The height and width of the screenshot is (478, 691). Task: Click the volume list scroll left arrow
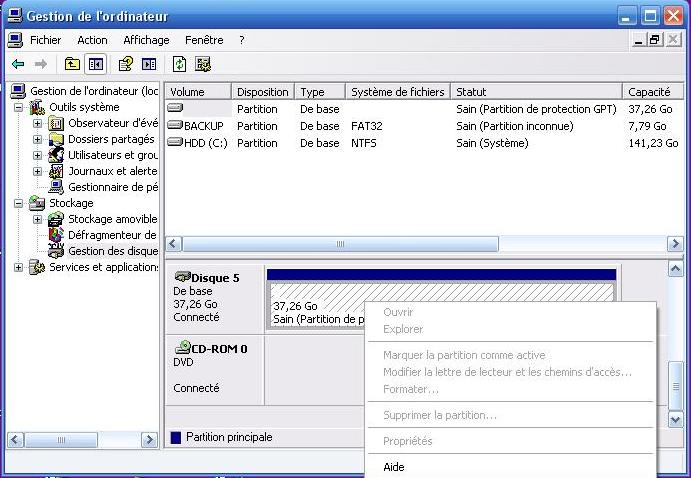tap(174, 244)
